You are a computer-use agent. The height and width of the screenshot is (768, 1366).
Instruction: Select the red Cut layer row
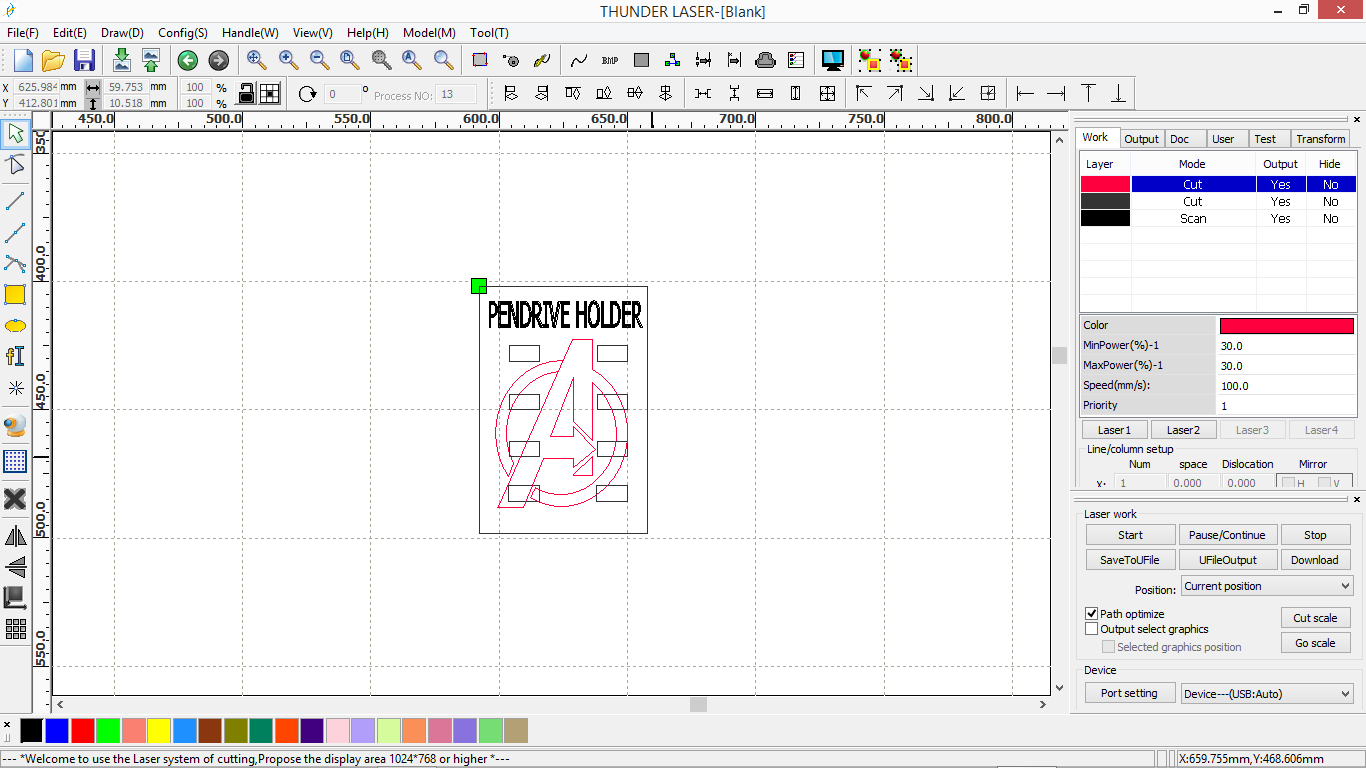(x=1218, y=184)
